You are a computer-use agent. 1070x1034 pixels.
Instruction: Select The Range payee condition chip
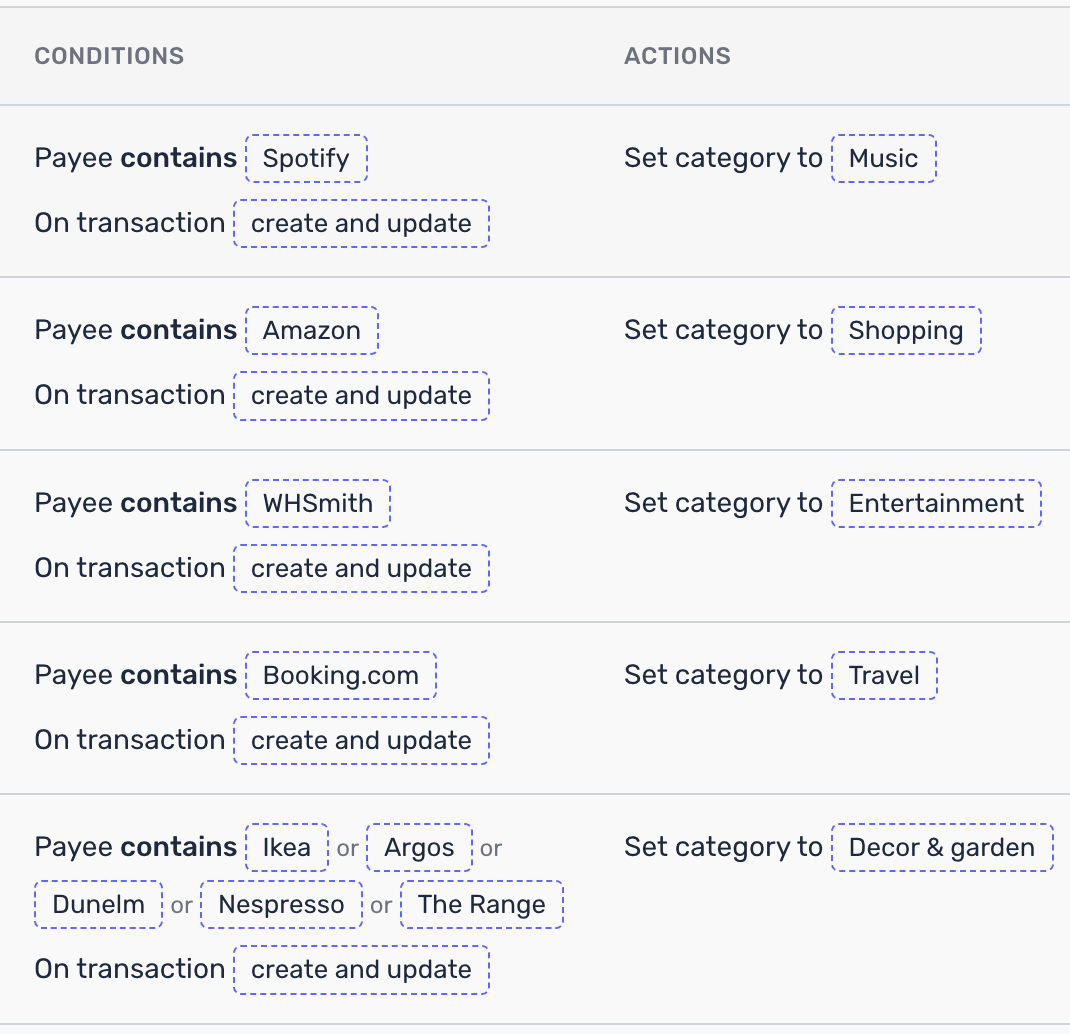pos(481,904)
